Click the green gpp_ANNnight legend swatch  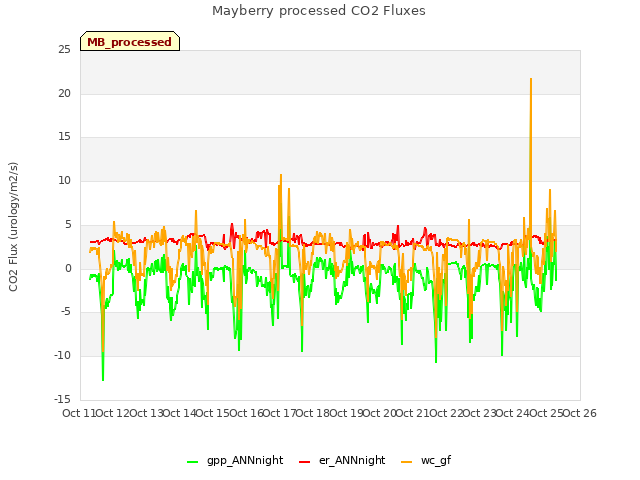pos(192,462)
